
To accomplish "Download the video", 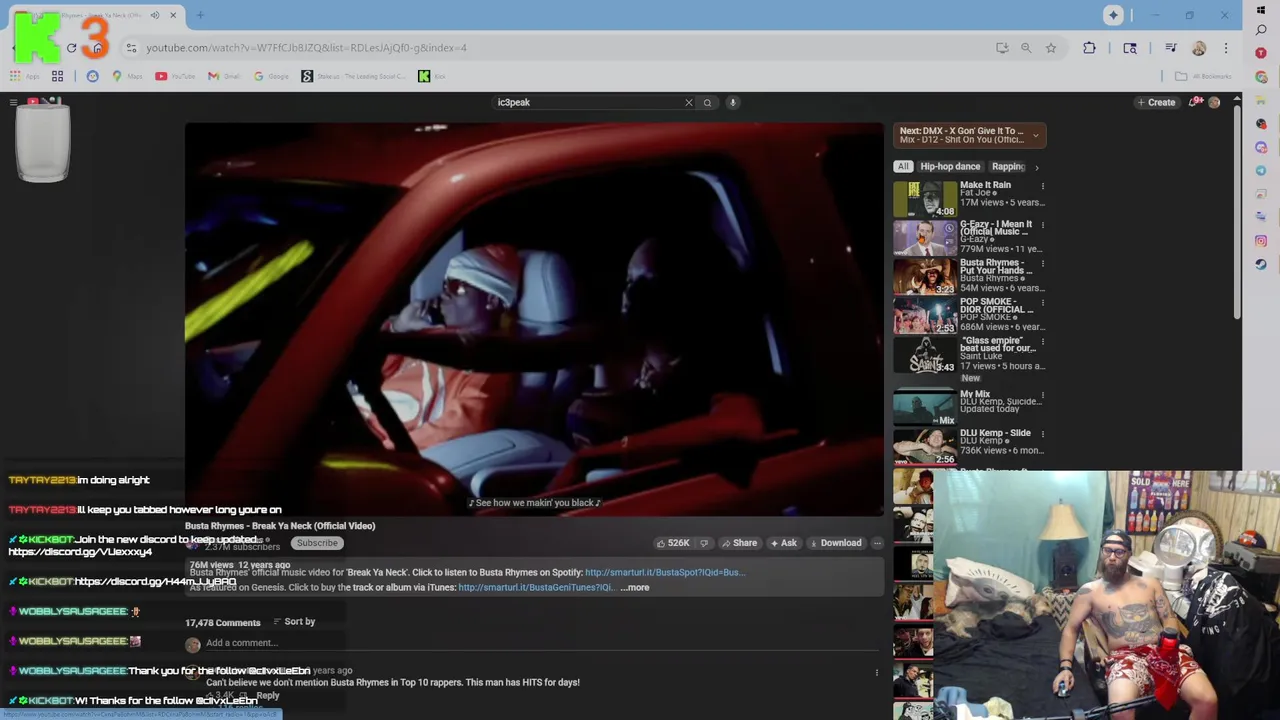I will coord(835,543).
